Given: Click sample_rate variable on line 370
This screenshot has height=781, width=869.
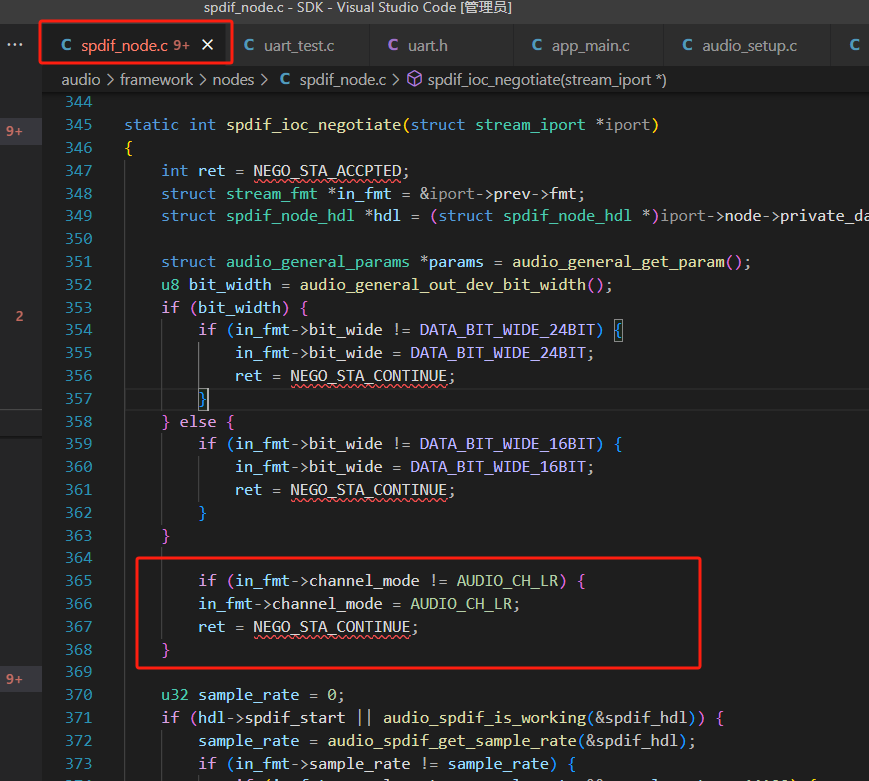Looking at the screenshot, I should pyautogui.click(x=249, y=695).
